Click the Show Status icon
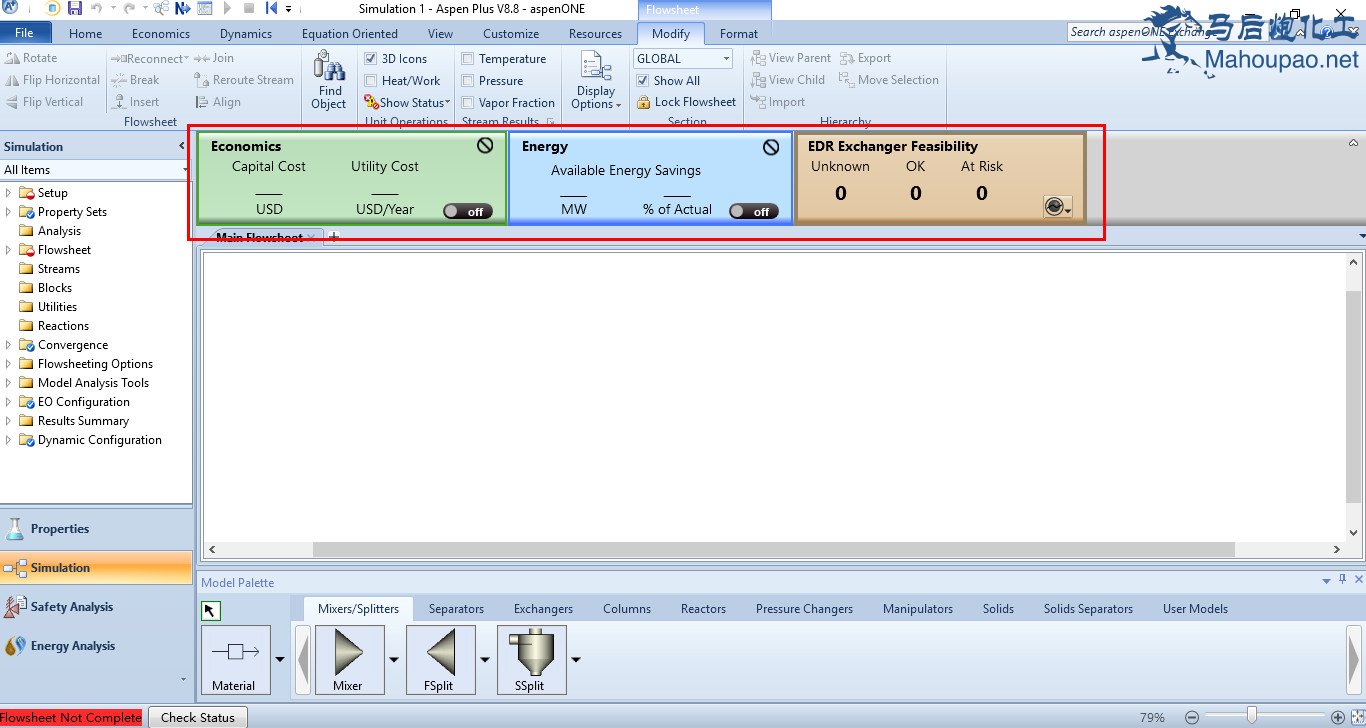Image resolution: width=1366 pixels, height=728 pixels. (372, 102)
